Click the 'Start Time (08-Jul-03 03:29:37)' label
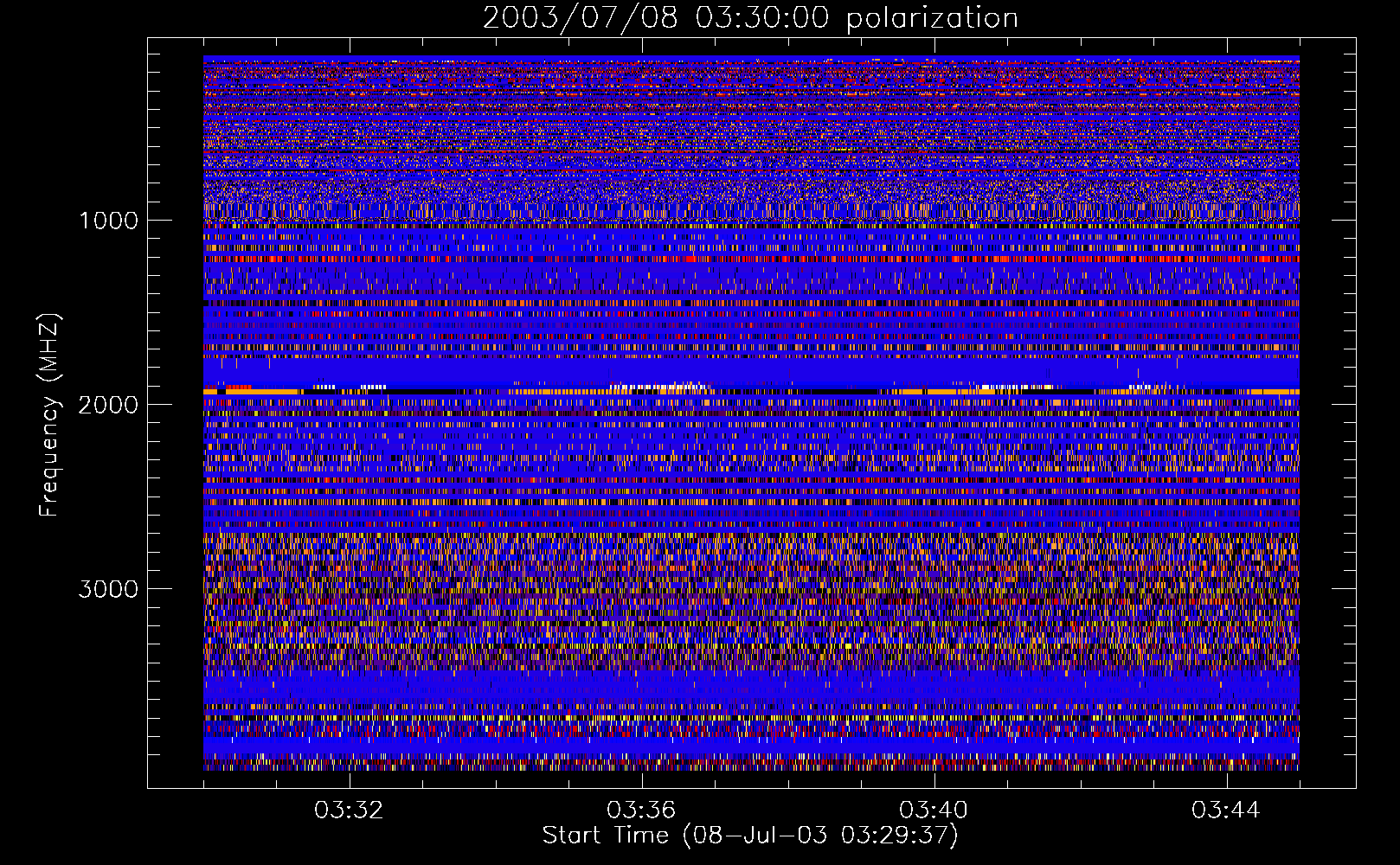The height and width of the screenshot is (865, 1400). 750,836
